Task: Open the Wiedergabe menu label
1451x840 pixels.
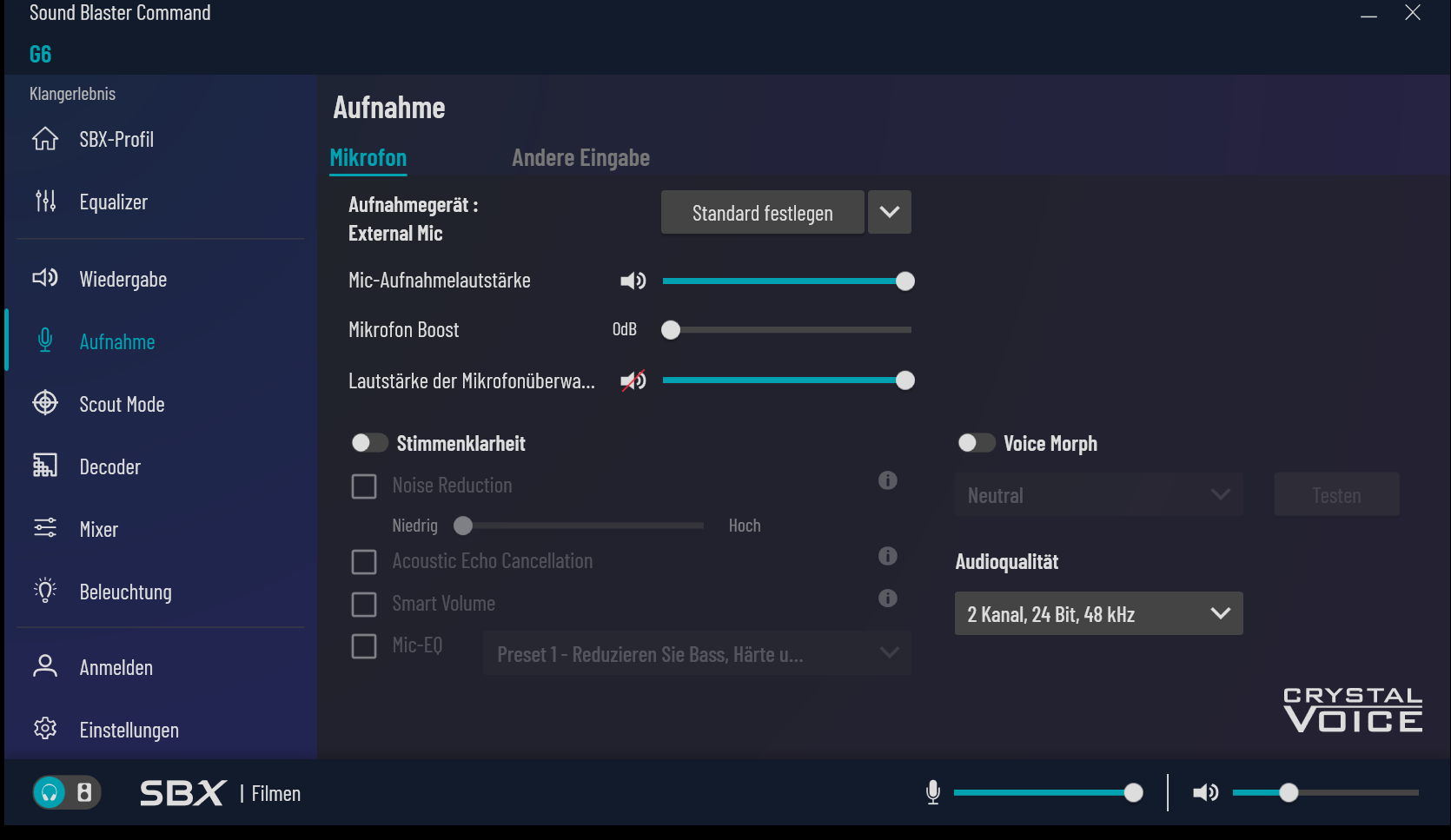Action: 123,279
